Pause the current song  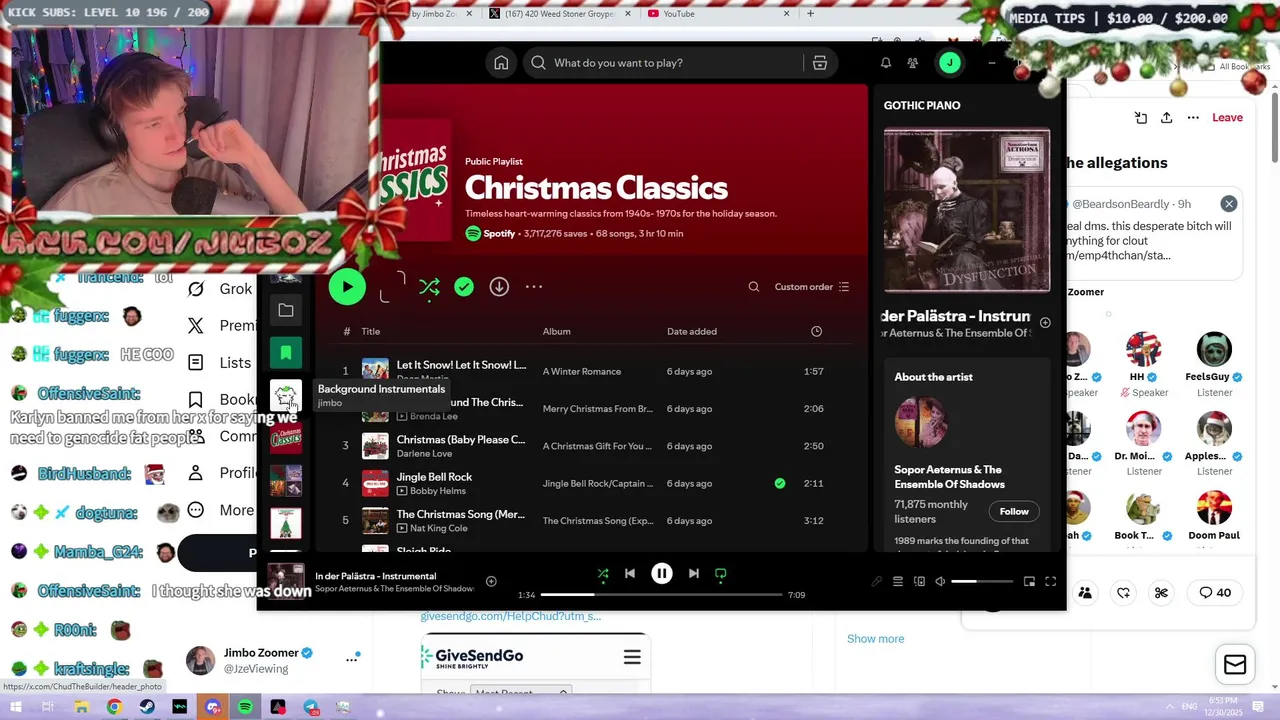tap(662, 574)
